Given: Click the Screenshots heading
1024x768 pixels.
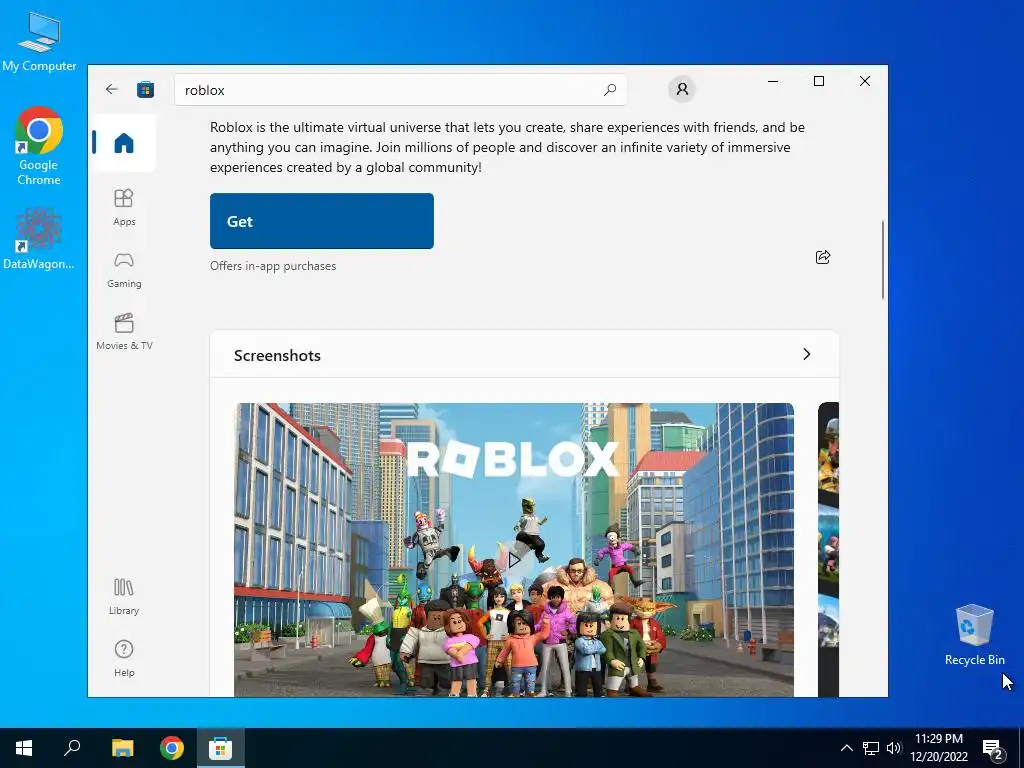Looking at the screenshot, I should pyautogui.click(x=277, y=355).
